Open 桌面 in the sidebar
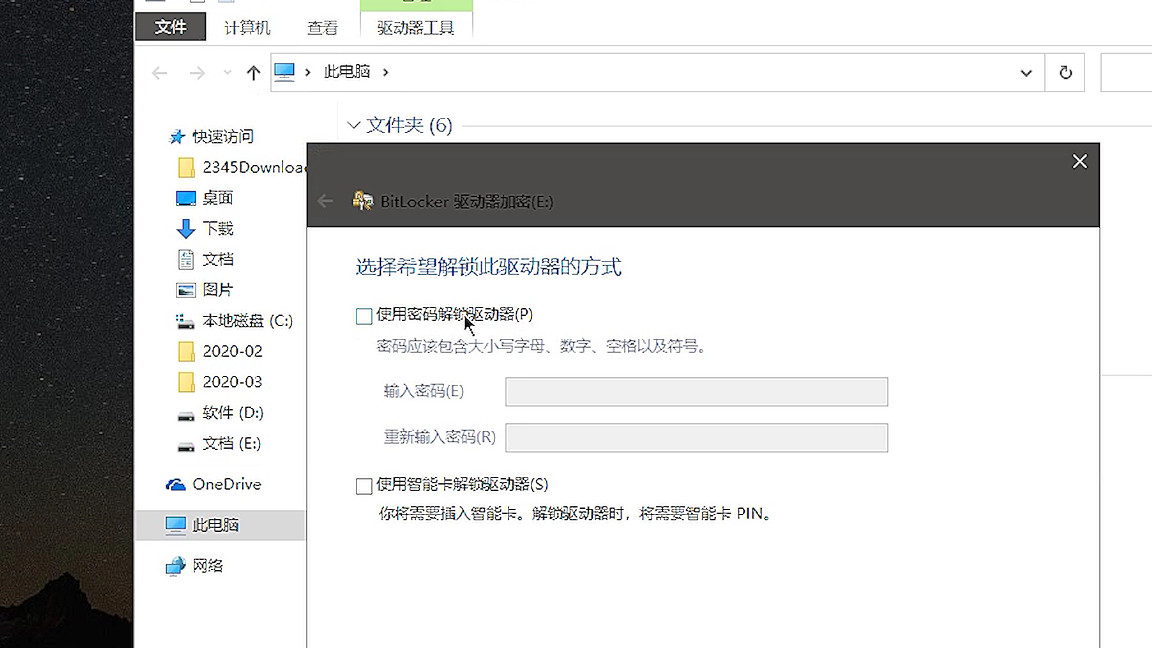The height and width of the screenshot is (648, 1152). tap(217, 198)
